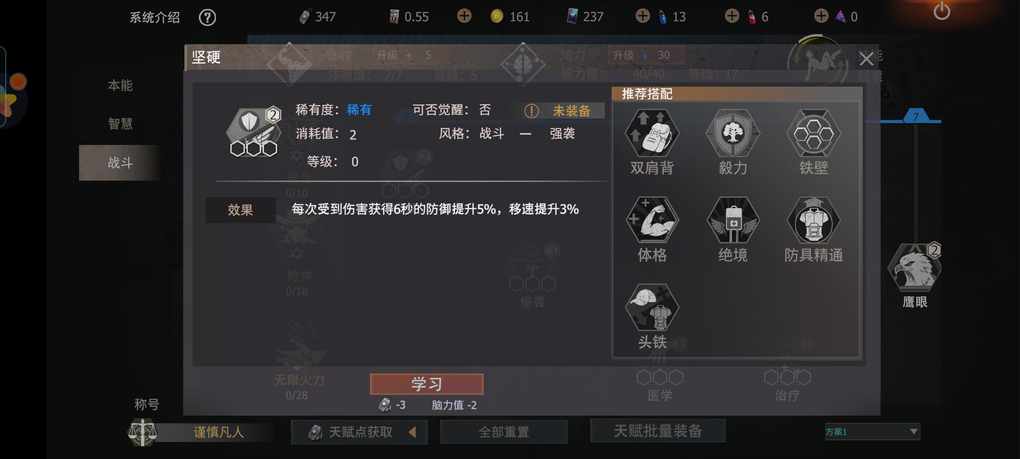Expand the 天赋点获取 arrow button
This screenshot has height=459, width=1020.
412,432
